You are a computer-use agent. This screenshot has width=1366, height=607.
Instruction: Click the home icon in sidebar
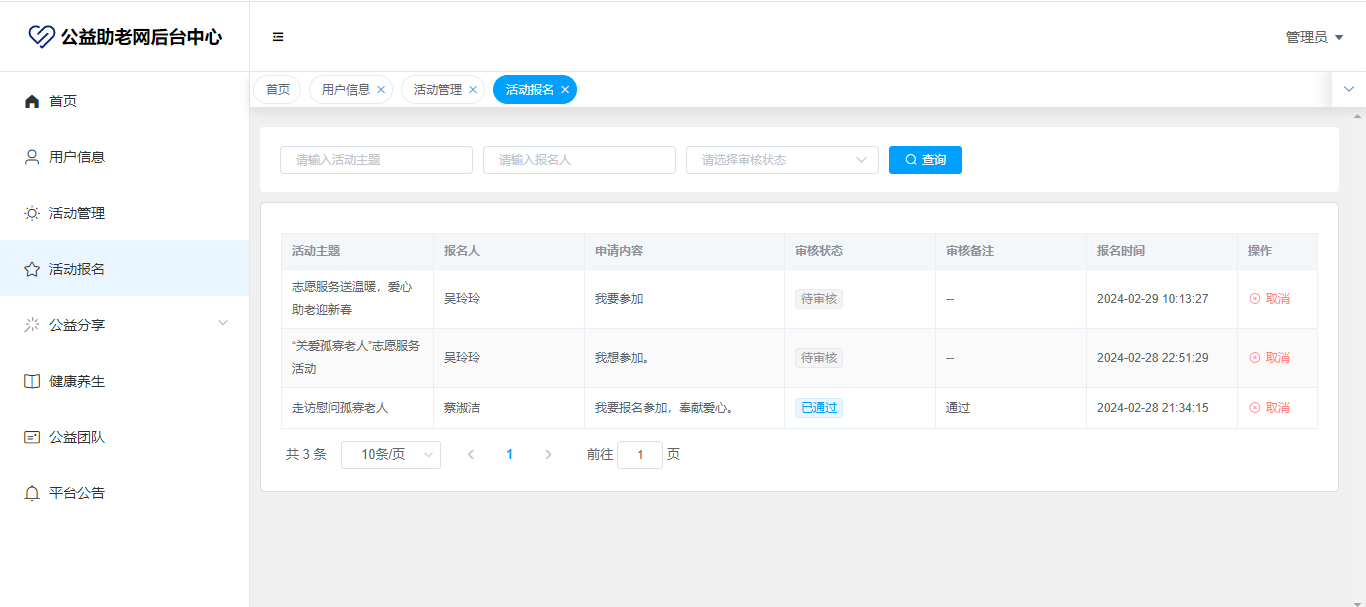pos(32,101)
